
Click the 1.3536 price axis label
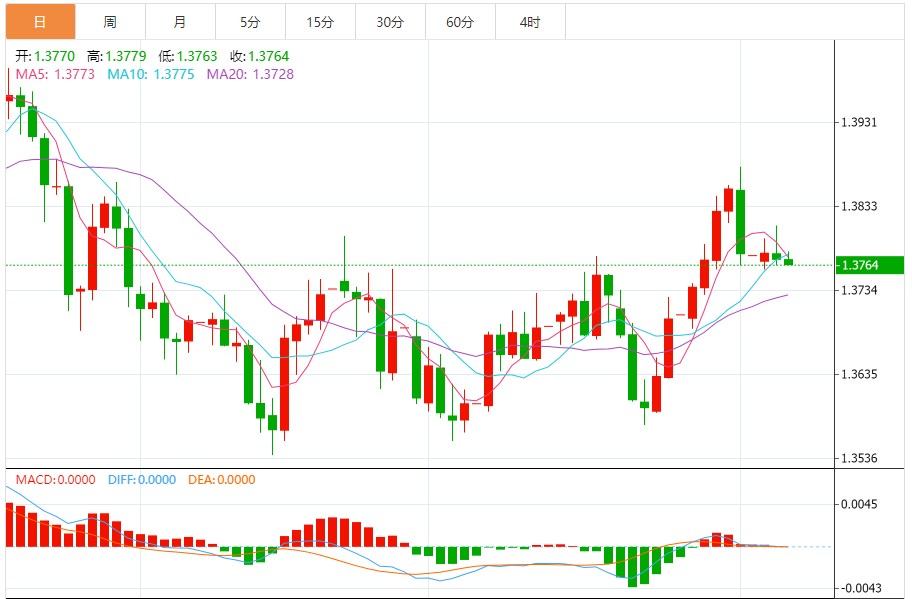(x=859, y=458)
